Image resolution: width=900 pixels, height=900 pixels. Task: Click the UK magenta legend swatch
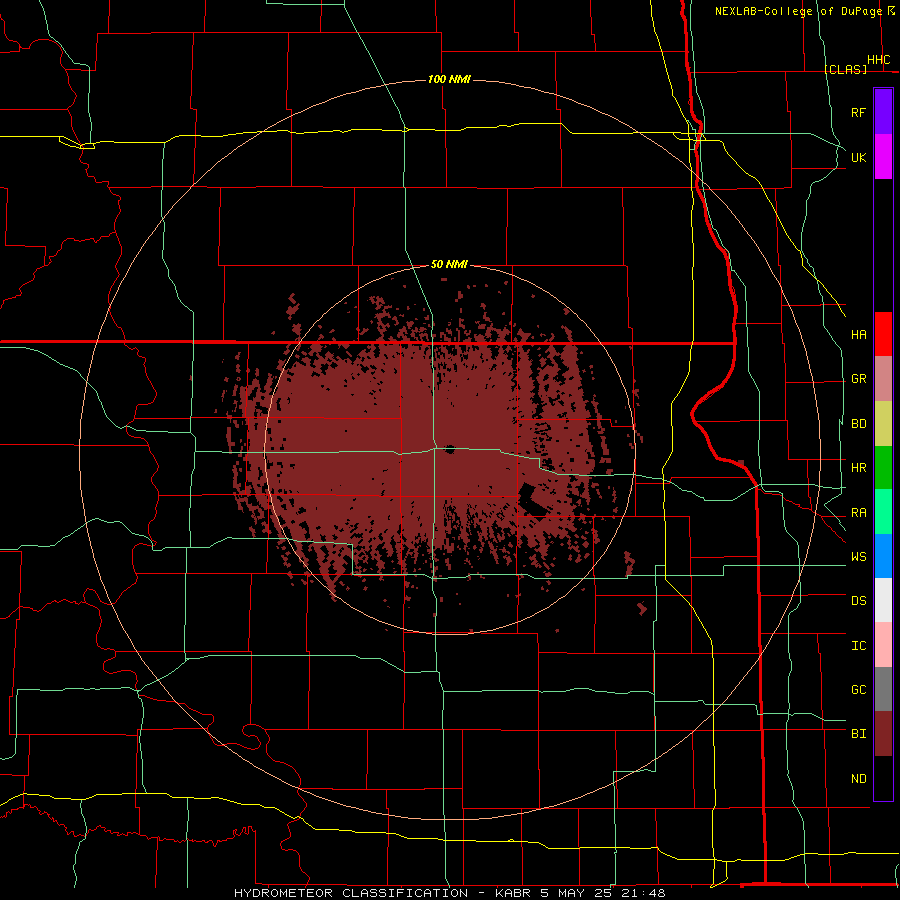point(883,157)
